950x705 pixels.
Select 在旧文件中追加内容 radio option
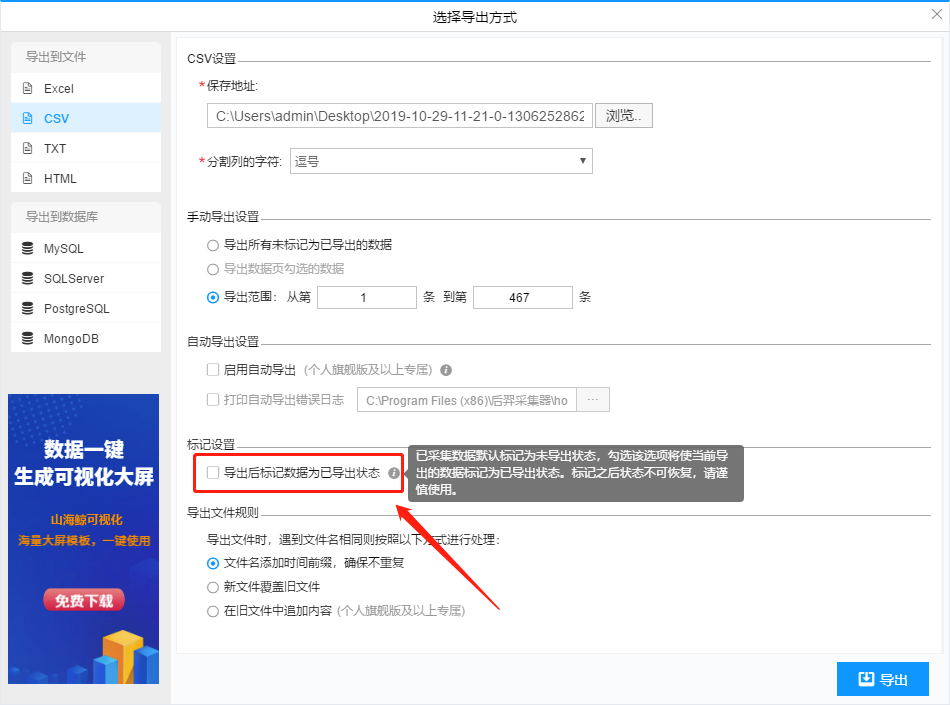[213, 611]
